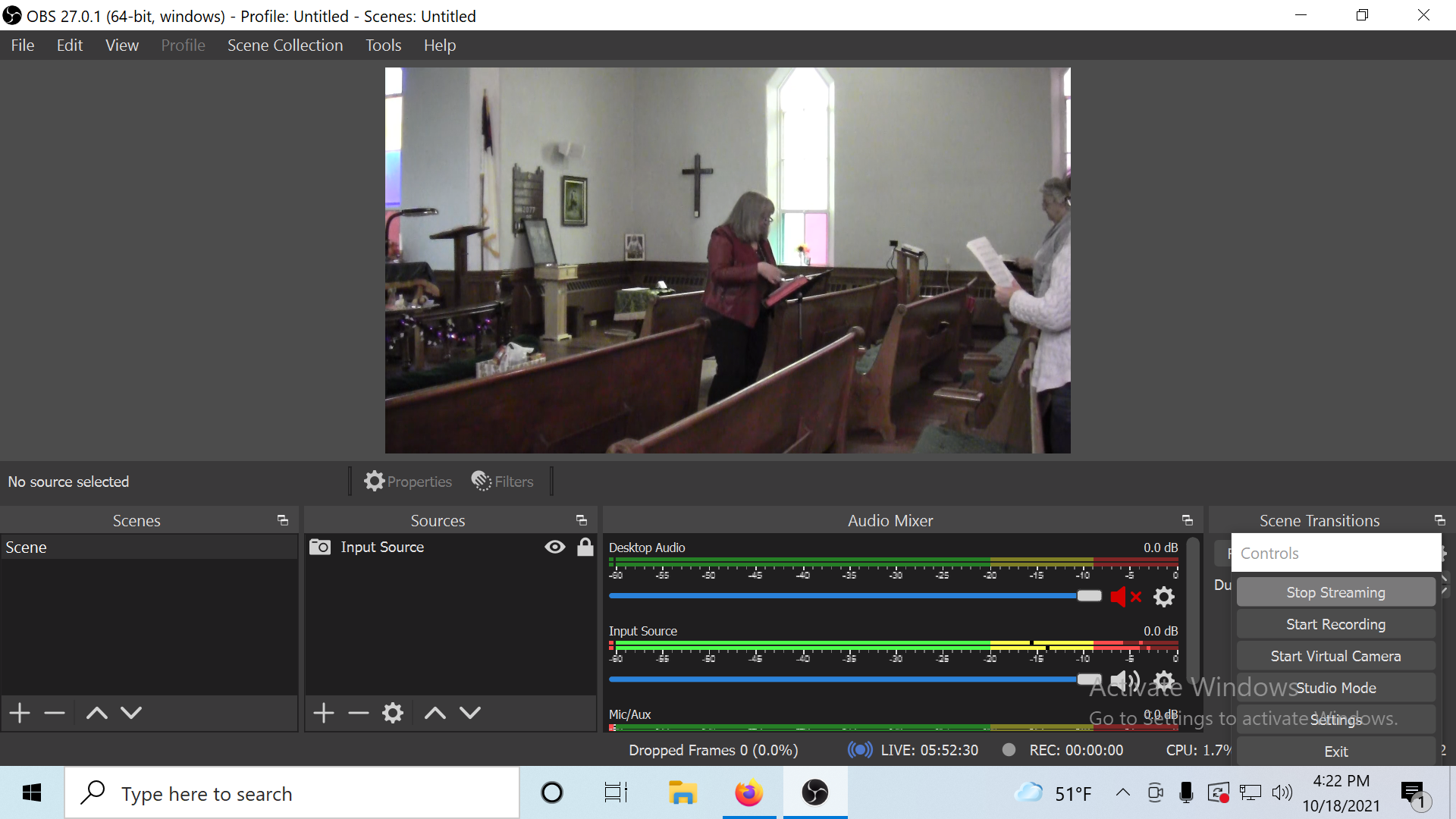
Task: Open Desktop Audio settings gear
Action: click(1164, 597)
